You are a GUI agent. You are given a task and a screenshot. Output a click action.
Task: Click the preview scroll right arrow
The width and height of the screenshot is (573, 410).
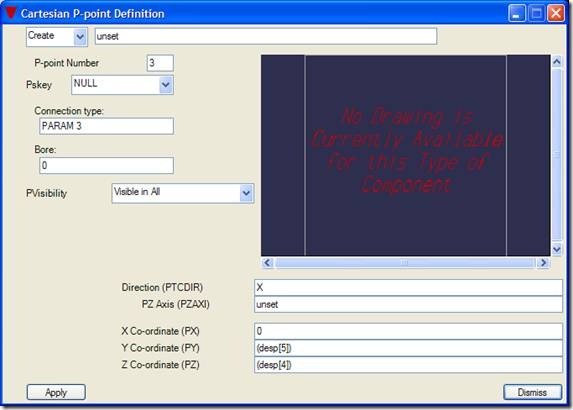click(543, 262)
